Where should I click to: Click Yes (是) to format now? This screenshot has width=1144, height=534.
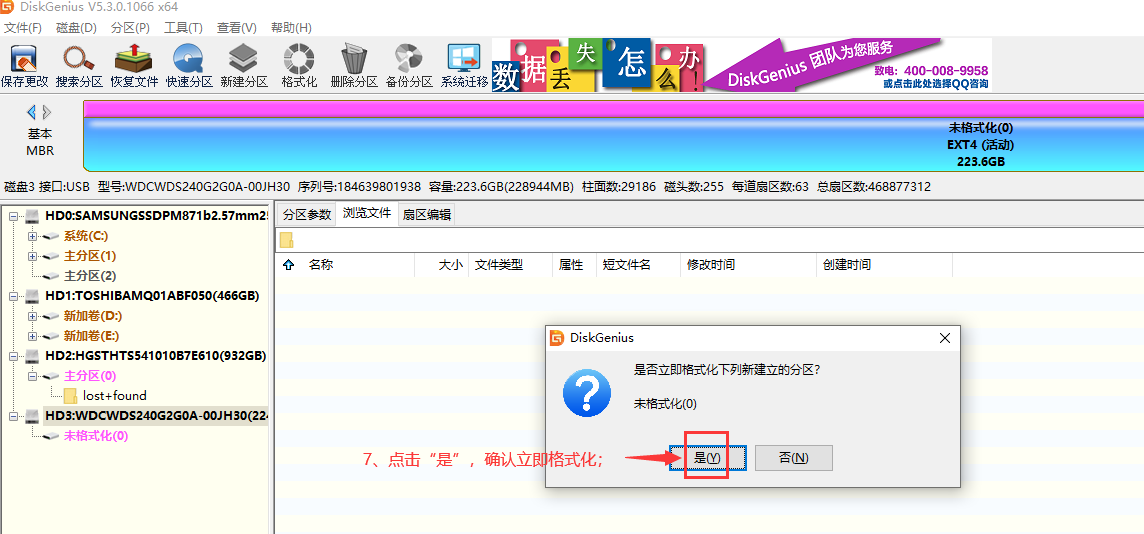coord(708,457)
